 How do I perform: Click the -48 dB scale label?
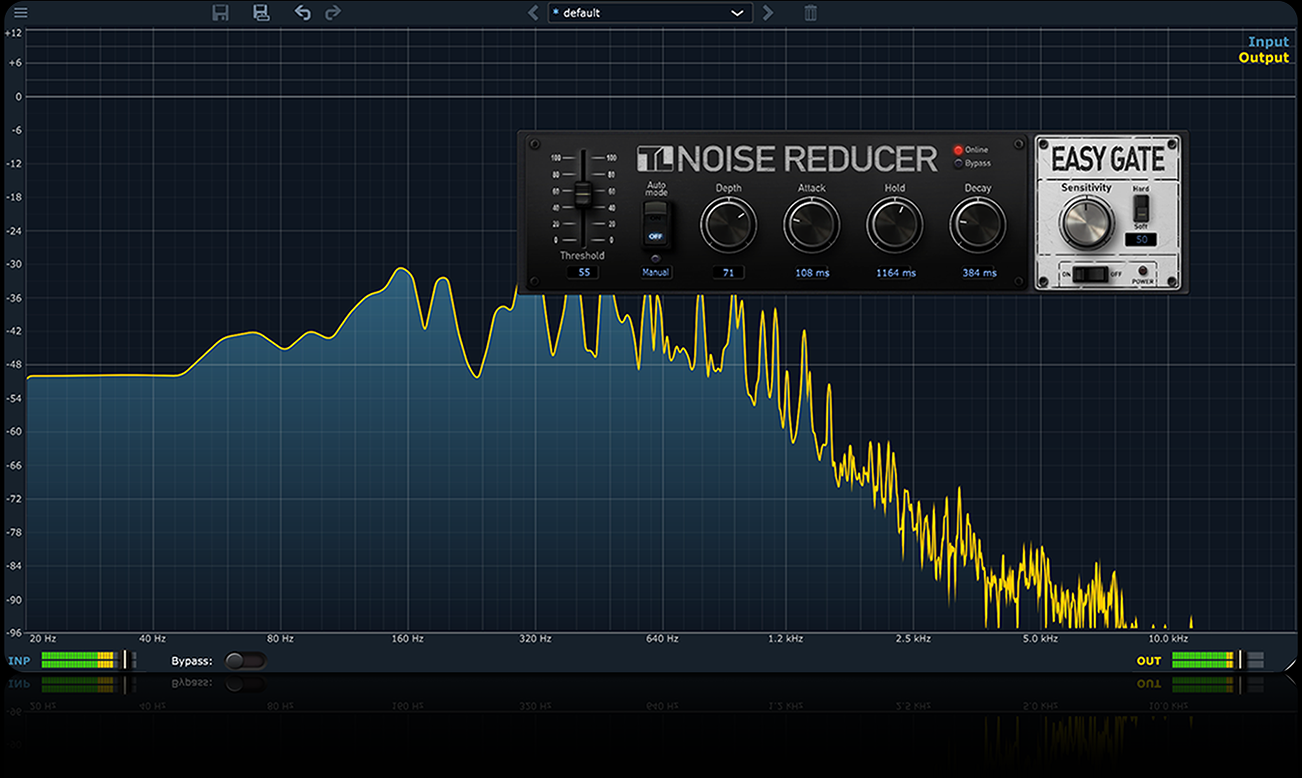[x=13, y=365]
